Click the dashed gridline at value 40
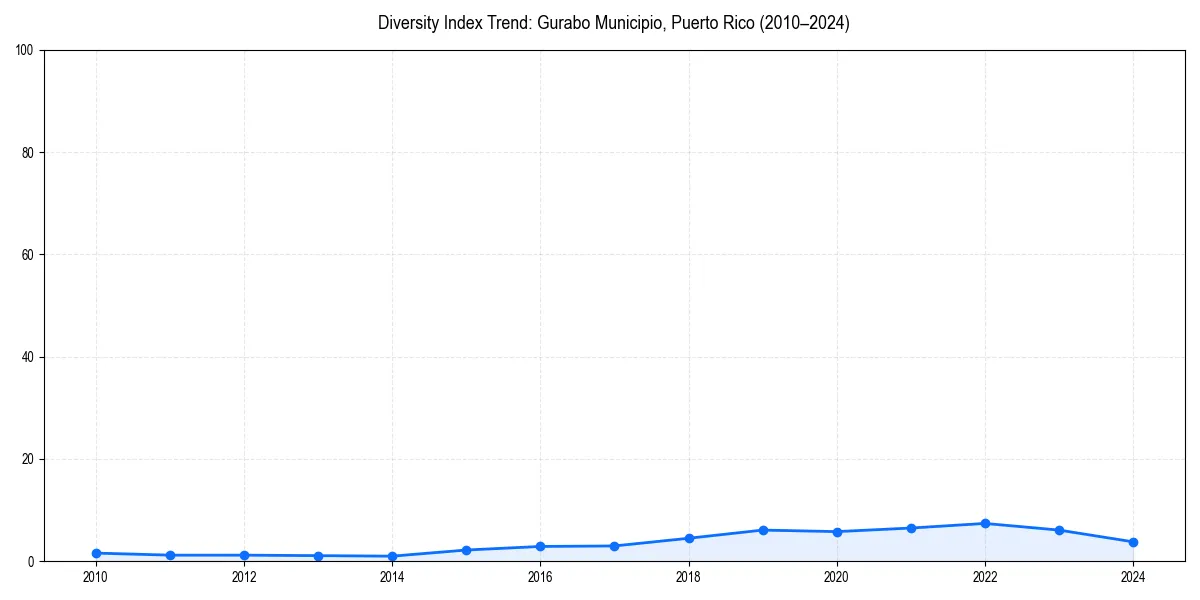This screenshot has width=1200, height=600. coord(600,358)
